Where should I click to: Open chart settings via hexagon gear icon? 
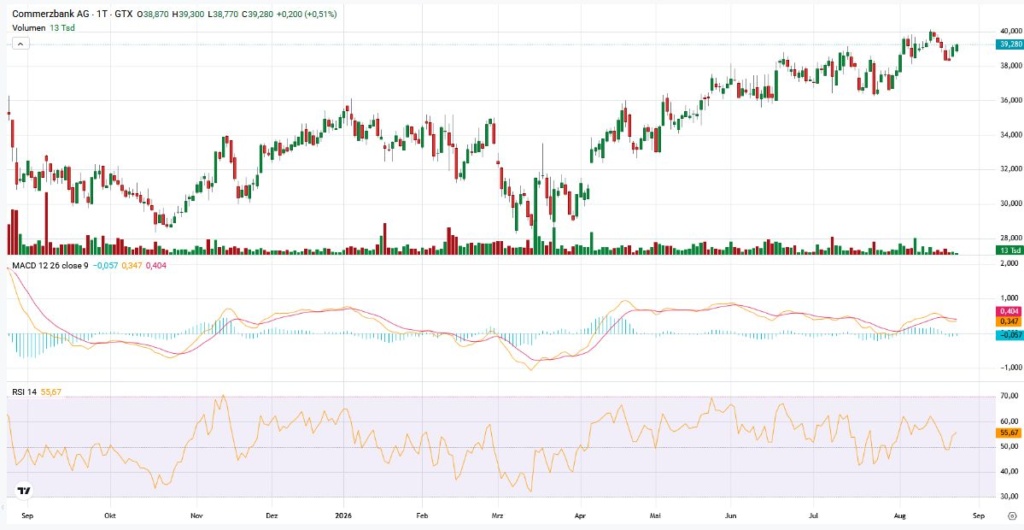[1010, 516]
